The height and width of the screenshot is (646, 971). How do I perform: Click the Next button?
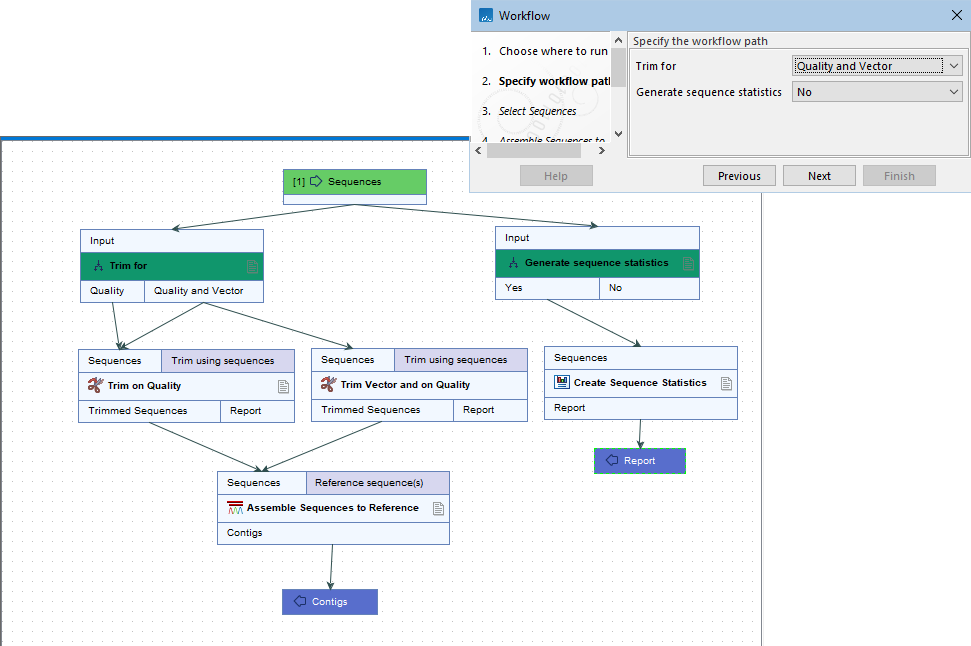coord(818,174)
